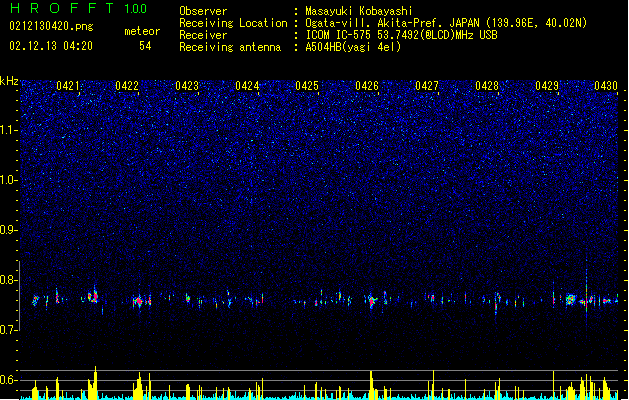Click the HROFFT 1.0.0 title text
The width and height of the screenshot is (629, 400).
click(79, 8)
